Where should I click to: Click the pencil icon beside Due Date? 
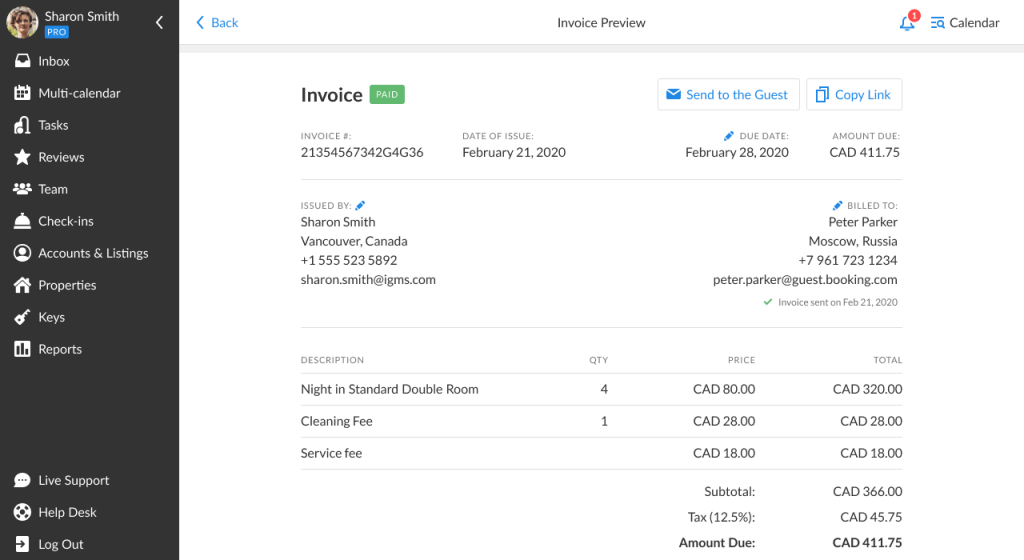tap(729, 136)
